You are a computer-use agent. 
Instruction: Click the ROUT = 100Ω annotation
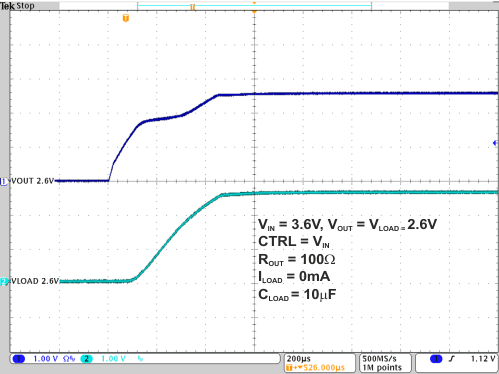(297, 260)
